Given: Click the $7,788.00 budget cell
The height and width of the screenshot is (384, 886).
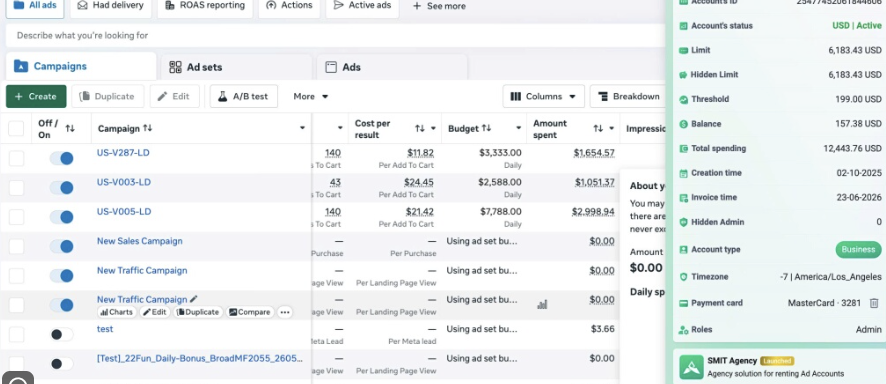Looking at the screenshot, I should click(x=500, y=211).
